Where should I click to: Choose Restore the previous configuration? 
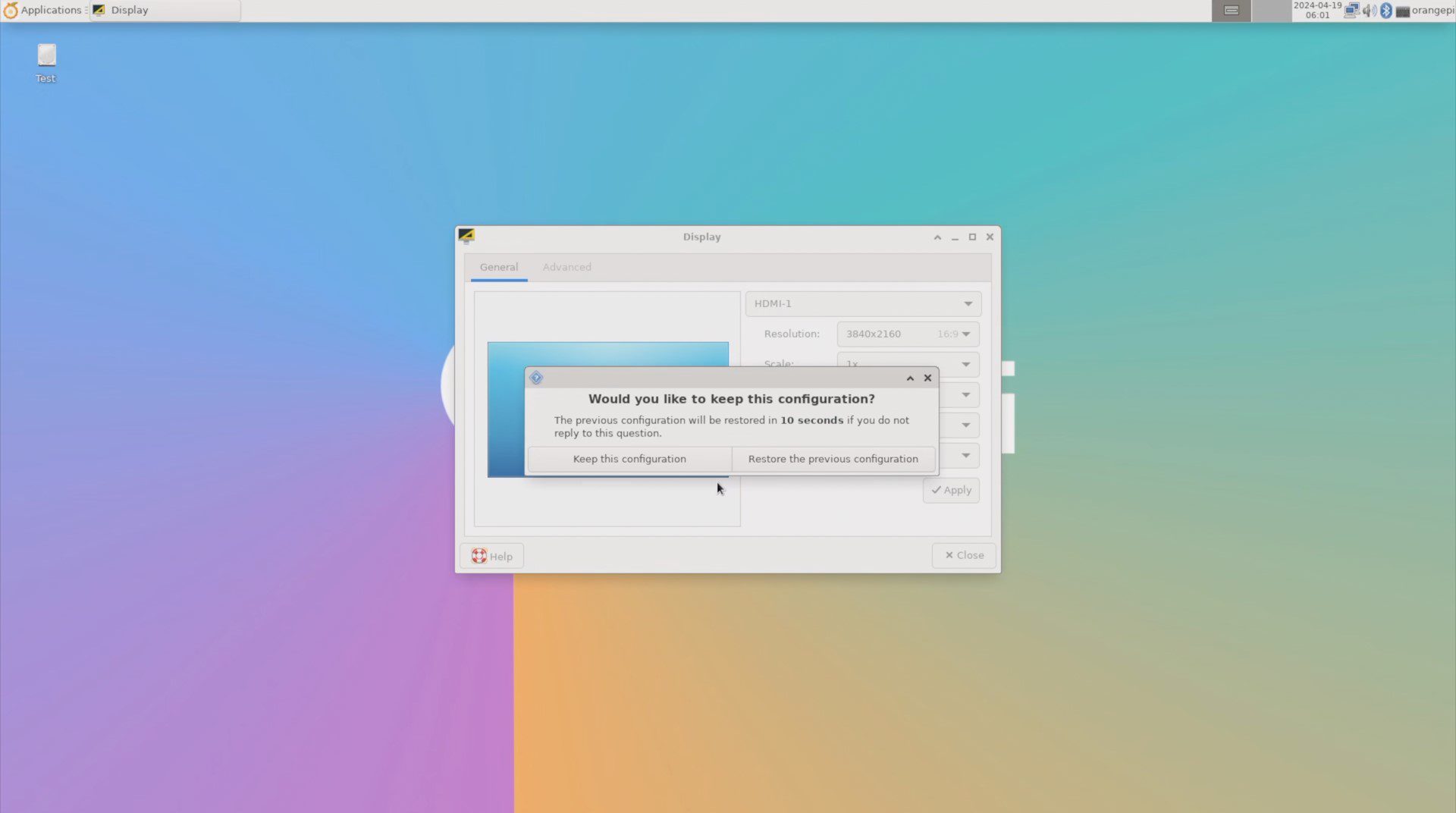click(833, 459)
